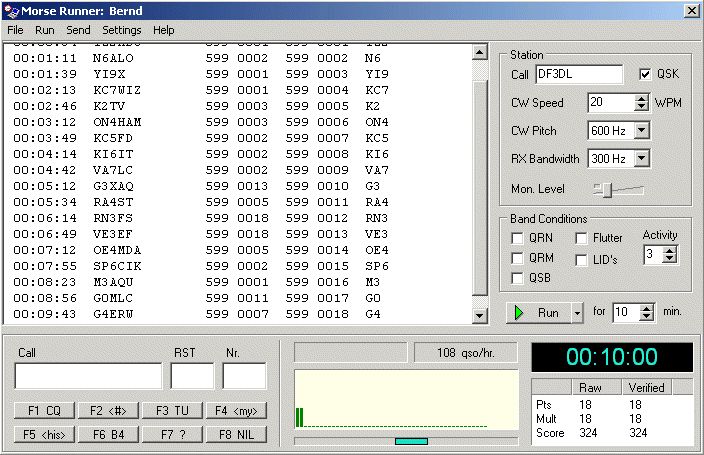Expand the RX Bandwidth dropdown

point(641,158)
